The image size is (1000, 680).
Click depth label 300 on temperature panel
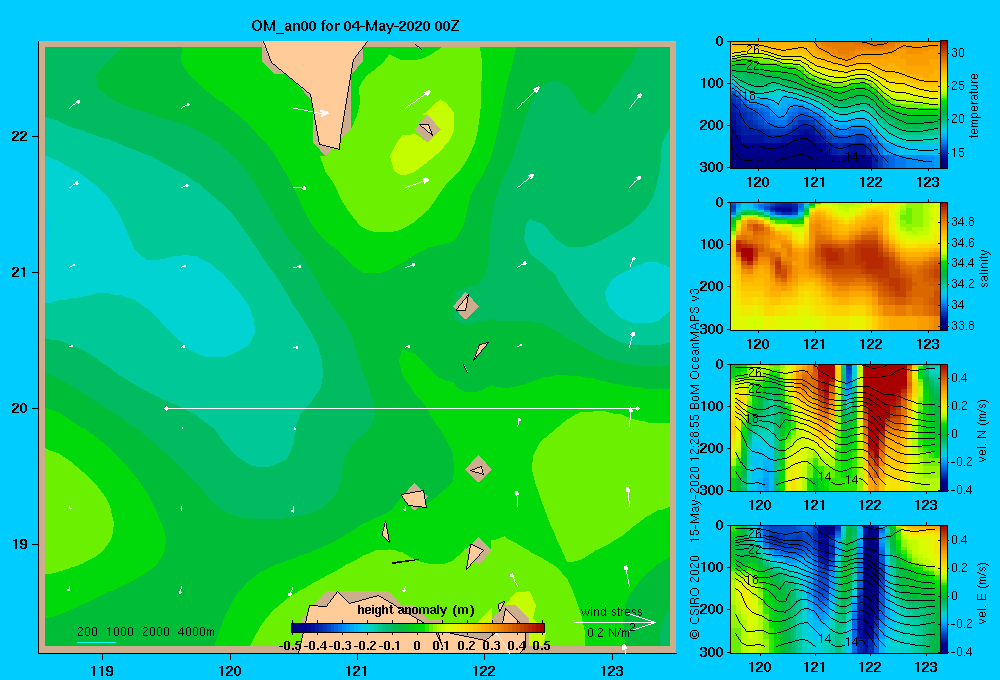[x=712, y=166]
